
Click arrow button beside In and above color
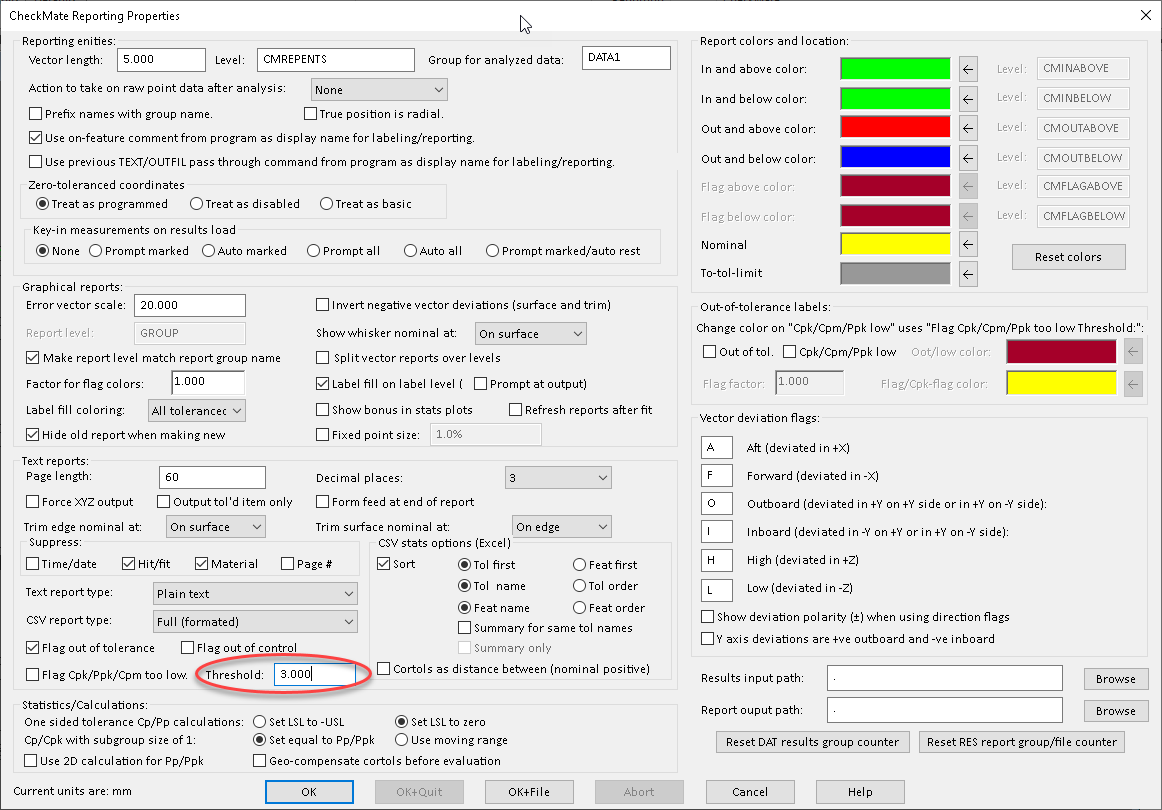(x=967, y=69)
